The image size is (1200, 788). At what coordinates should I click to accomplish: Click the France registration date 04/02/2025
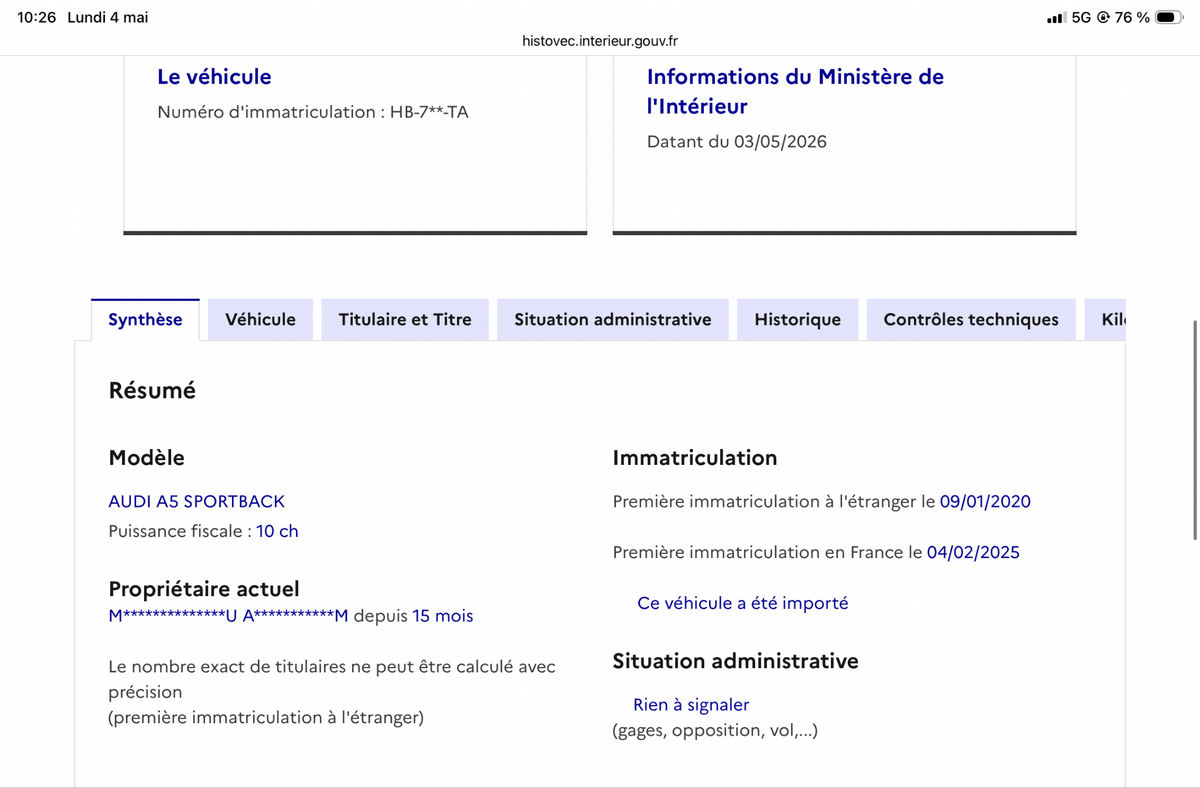point(973,552)
